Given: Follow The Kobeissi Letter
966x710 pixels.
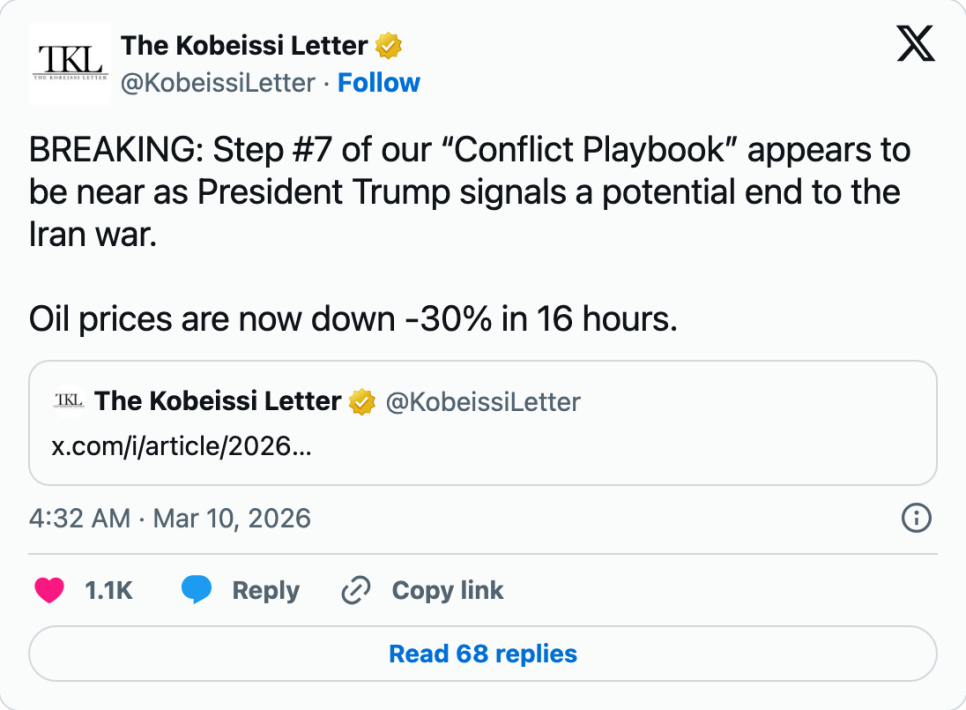Looking at the screenshot, I should [378, 83].
